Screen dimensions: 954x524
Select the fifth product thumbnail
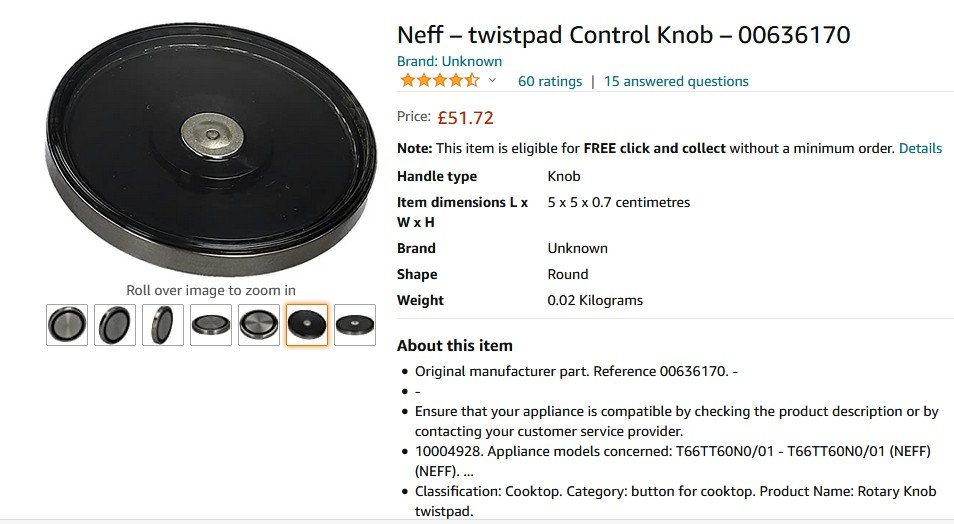(259, 325)
